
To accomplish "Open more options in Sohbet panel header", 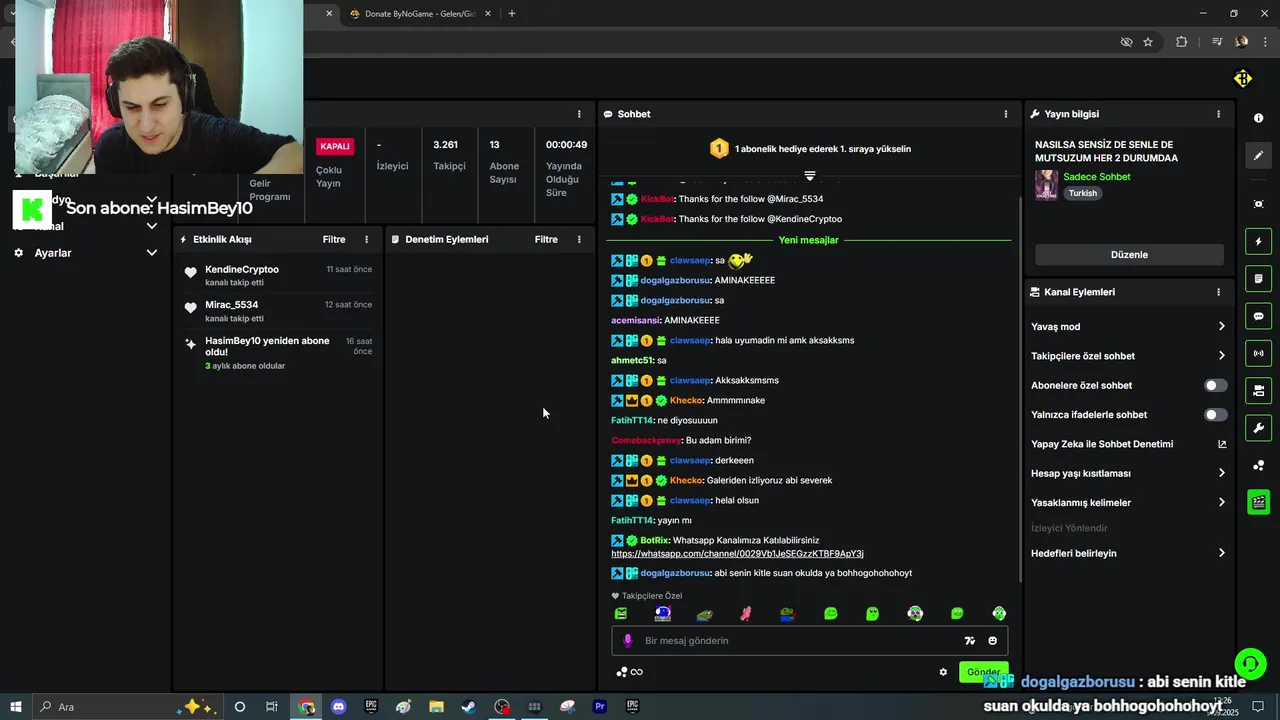I will [x=1006, y=114].
